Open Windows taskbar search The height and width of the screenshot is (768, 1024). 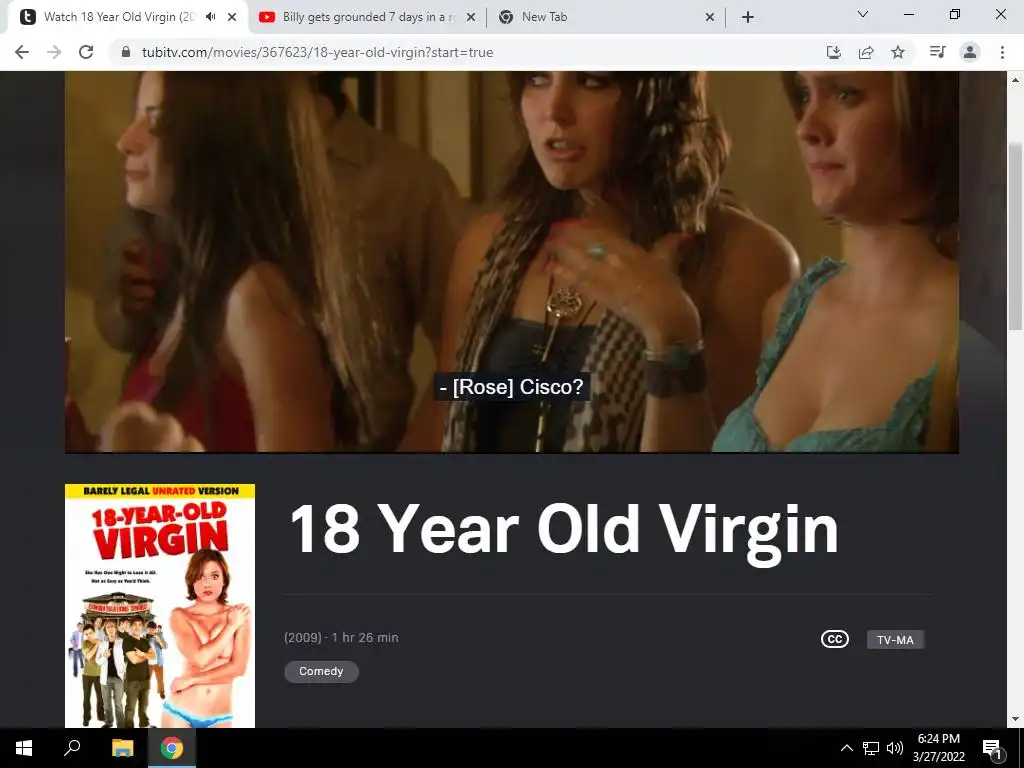(72, 748)
